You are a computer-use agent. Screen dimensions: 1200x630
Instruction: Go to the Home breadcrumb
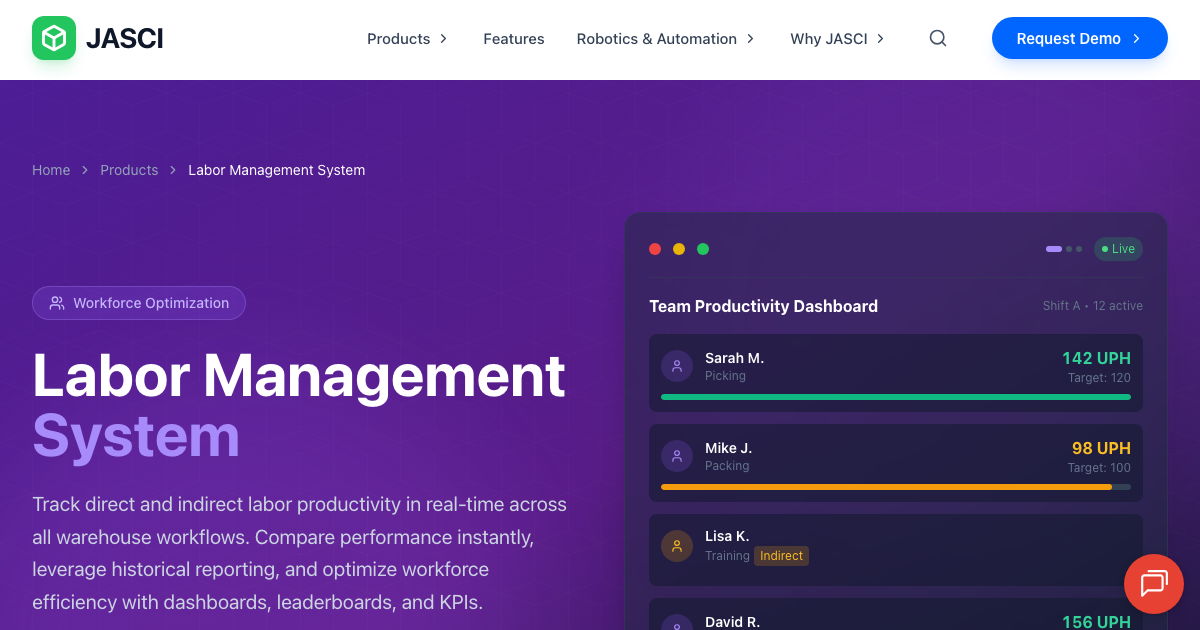tap(51, 170)
